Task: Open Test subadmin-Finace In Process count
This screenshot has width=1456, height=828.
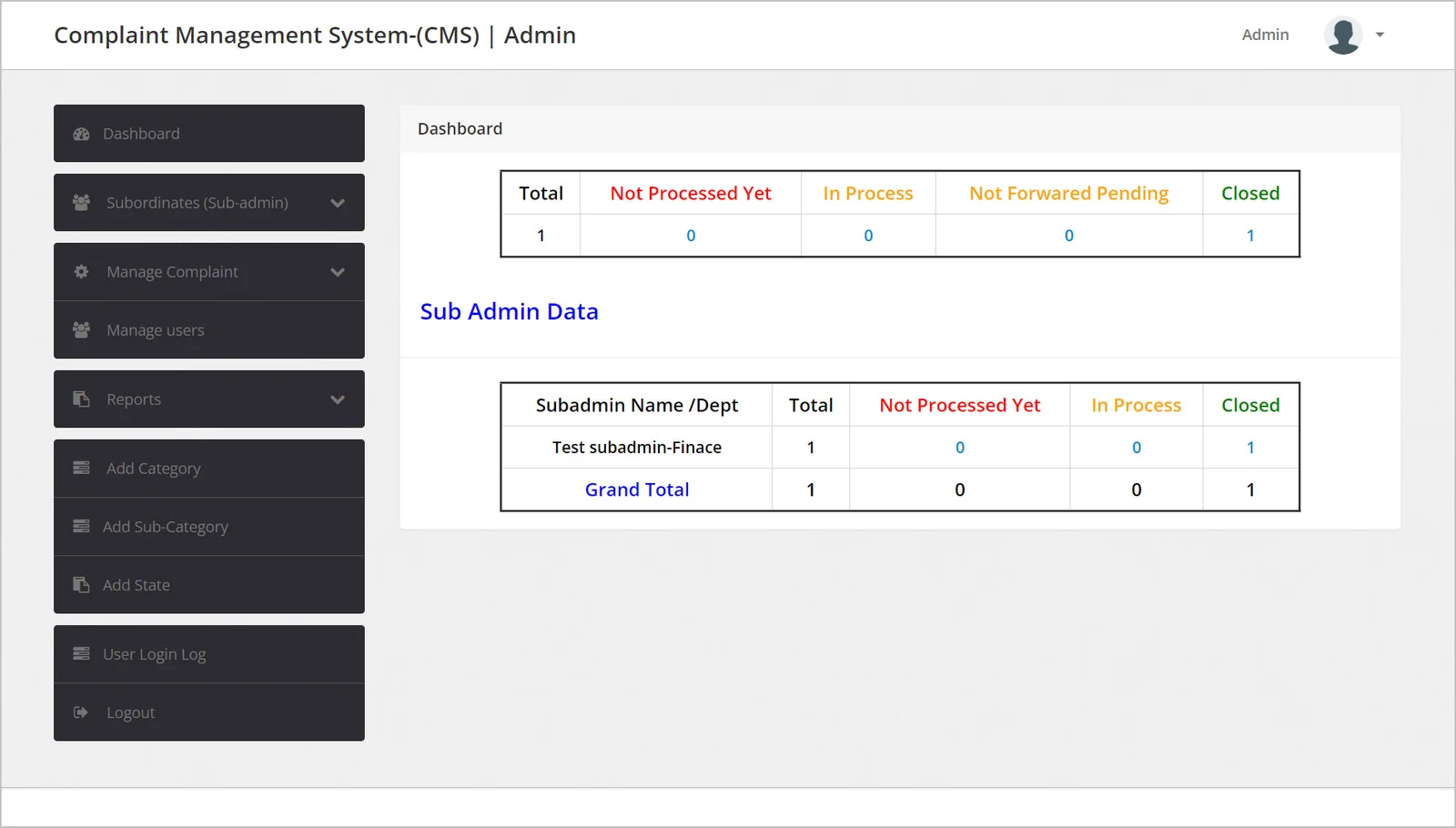Action: (x=1137, y=448)
